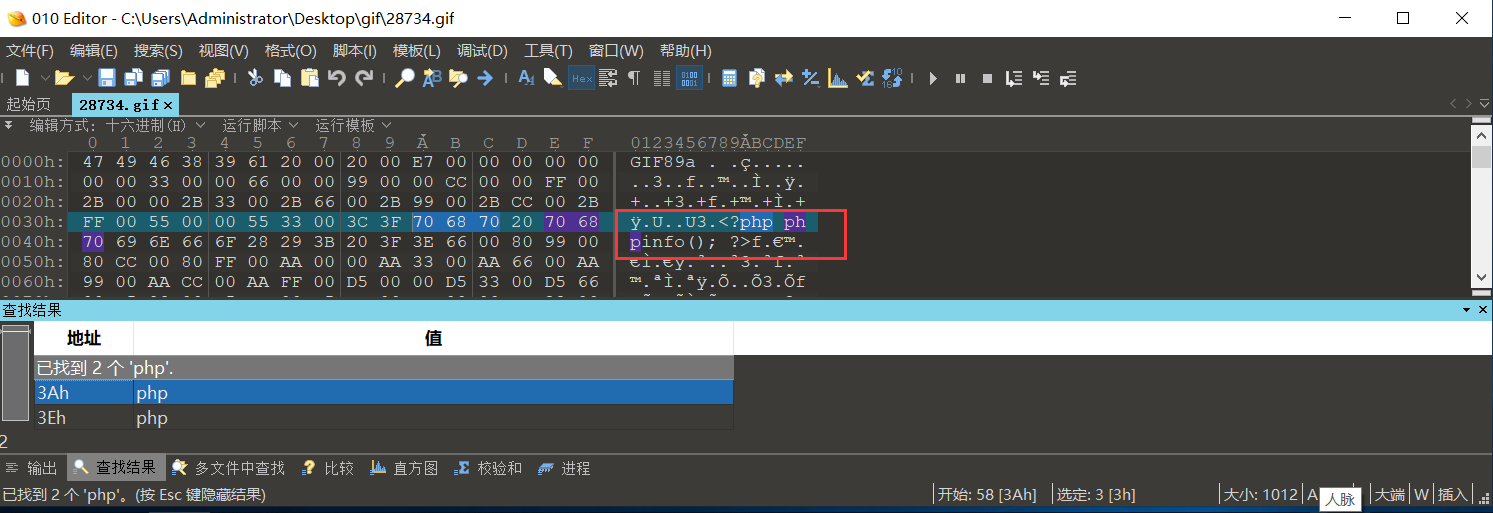Open the 搜索(S) menu
The height and width of the screenshot is (513, 1493).
158,51
